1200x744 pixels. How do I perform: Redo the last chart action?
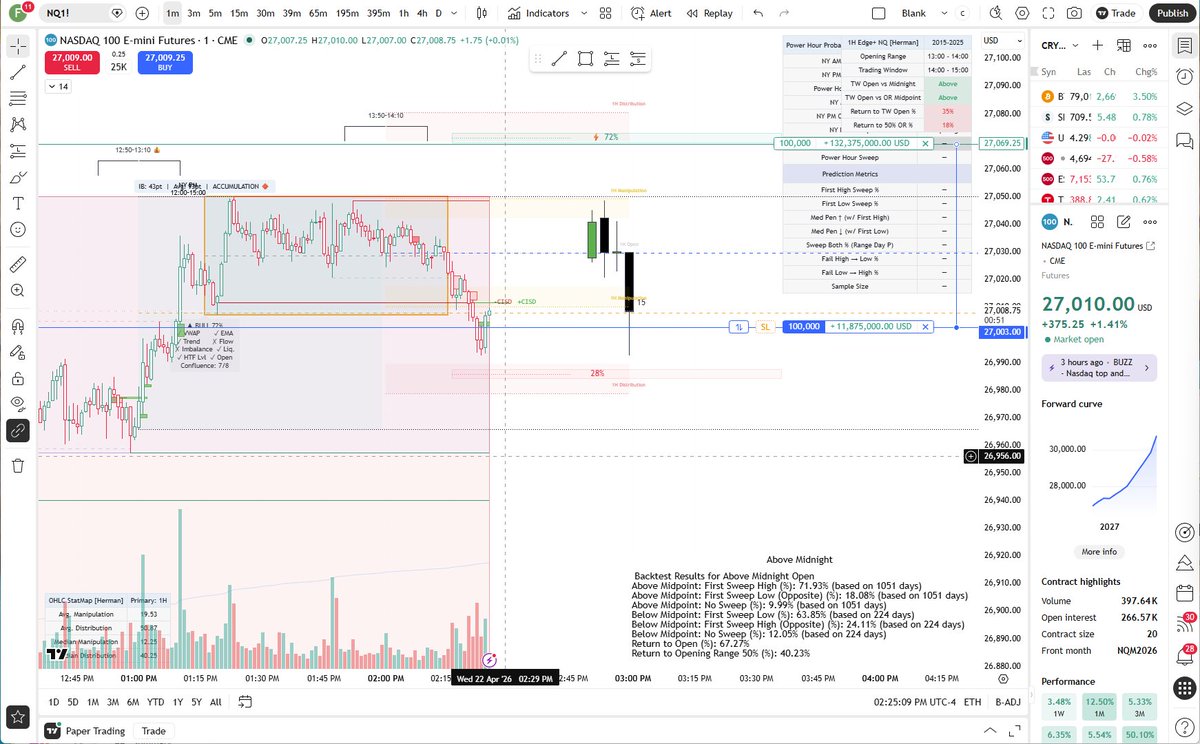click(783, 13)
